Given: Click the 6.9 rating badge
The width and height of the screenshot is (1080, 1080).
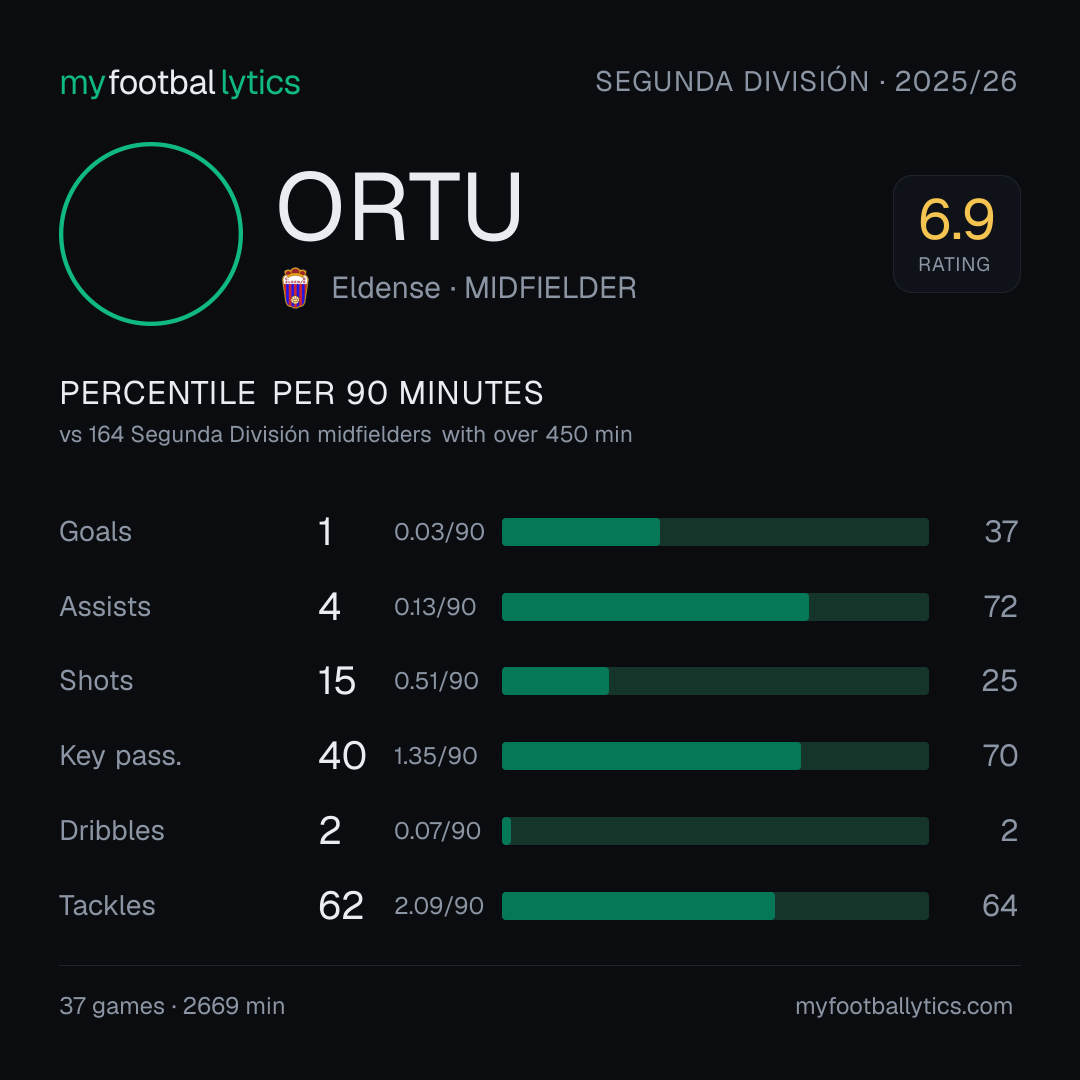Looking at the screenshot, I should pos(957,234).
